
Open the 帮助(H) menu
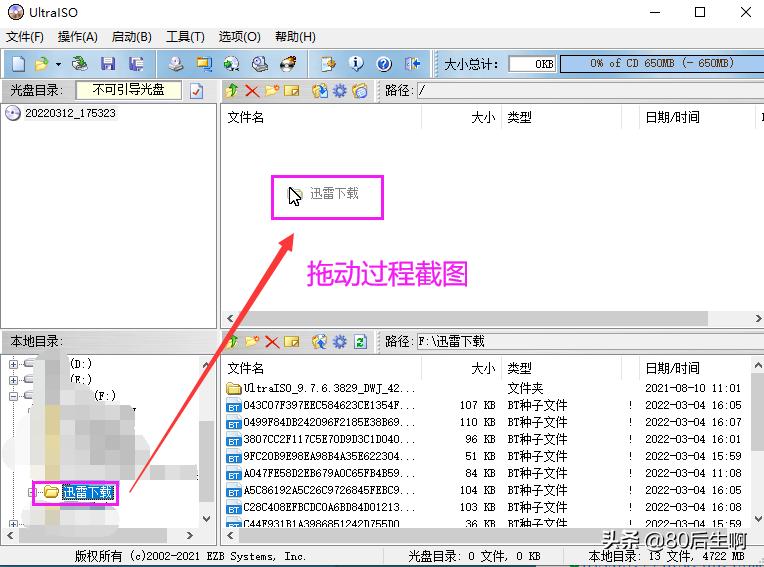pyautogui.click(x=295, y=37)
